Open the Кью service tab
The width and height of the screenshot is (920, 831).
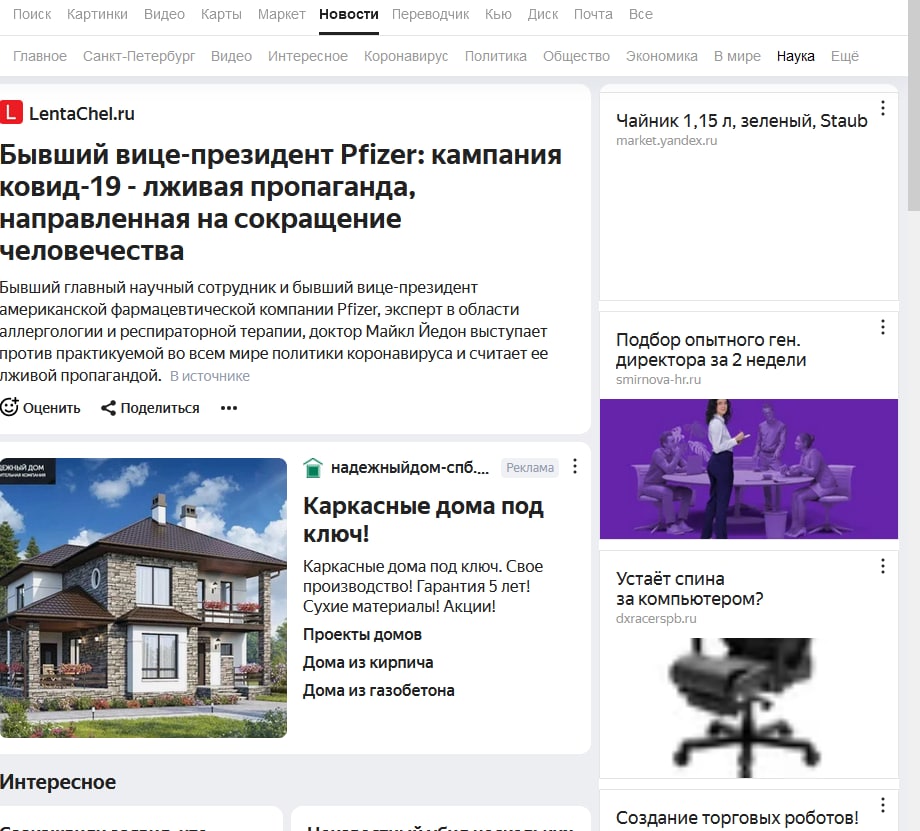(x=498, y=14)
